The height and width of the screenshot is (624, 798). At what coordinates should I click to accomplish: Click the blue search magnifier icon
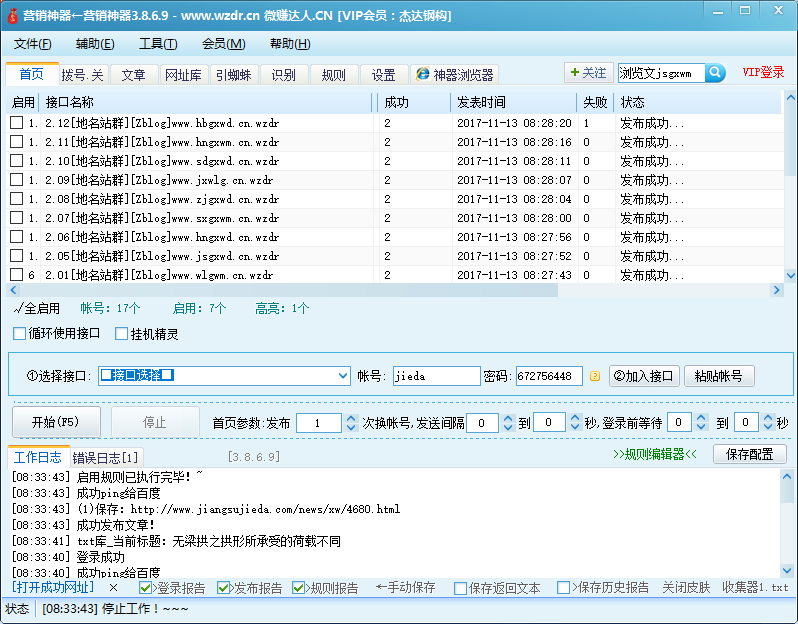[x=715, y=73]
